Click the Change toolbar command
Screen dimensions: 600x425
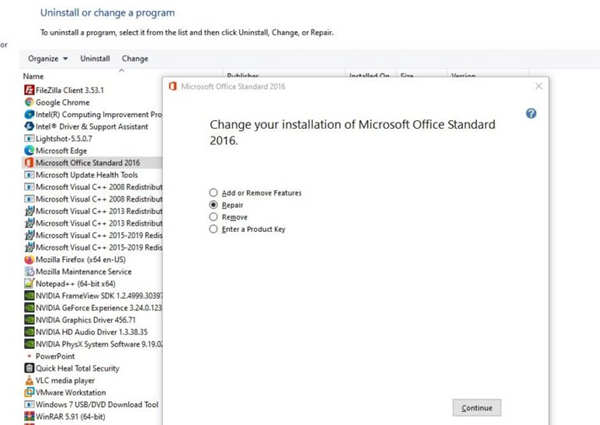(135, 59)
